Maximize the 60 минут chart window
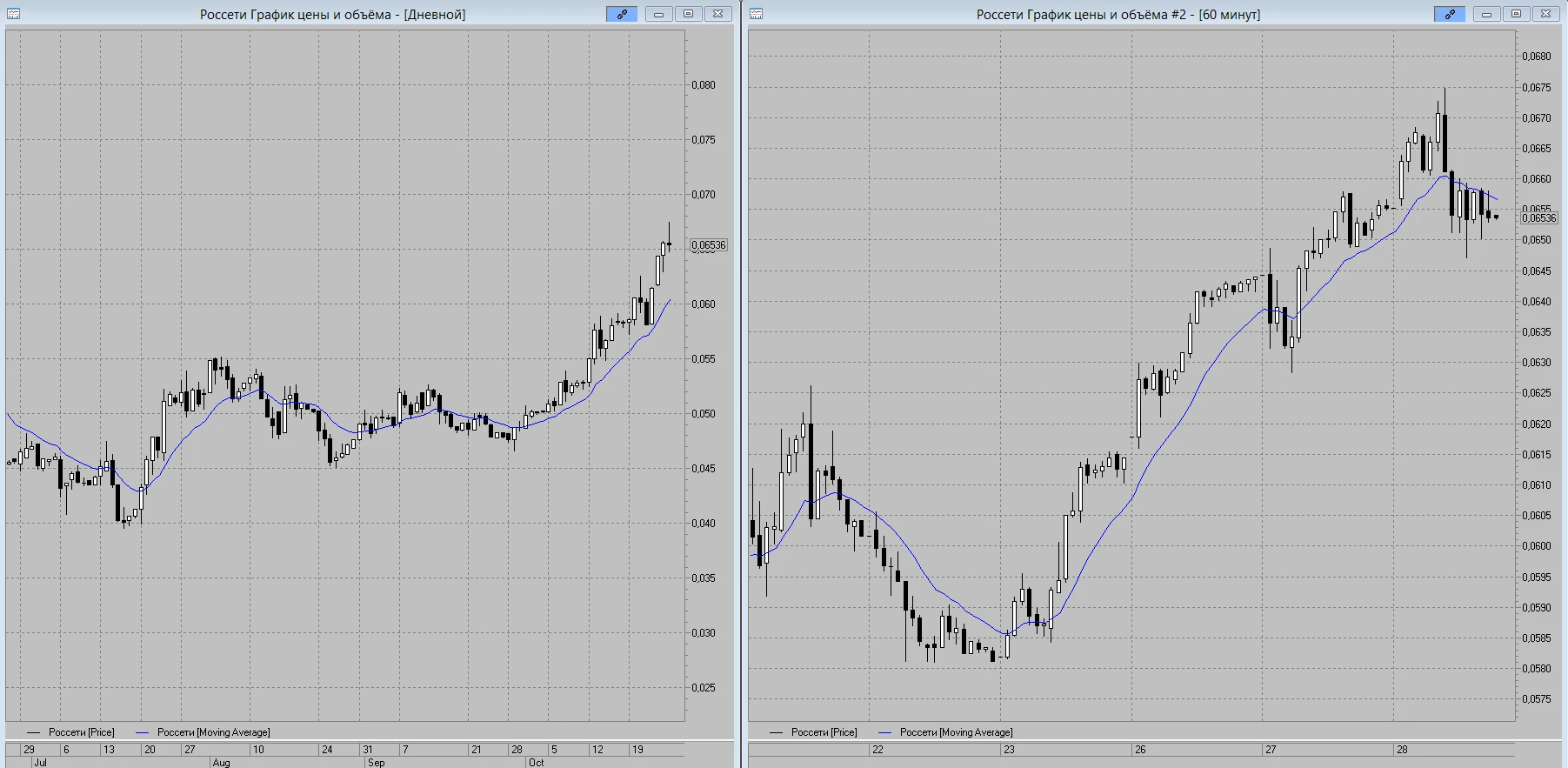Image resolution: width=1568 pixels, height=768 pixels. [x=1516, y=14]
